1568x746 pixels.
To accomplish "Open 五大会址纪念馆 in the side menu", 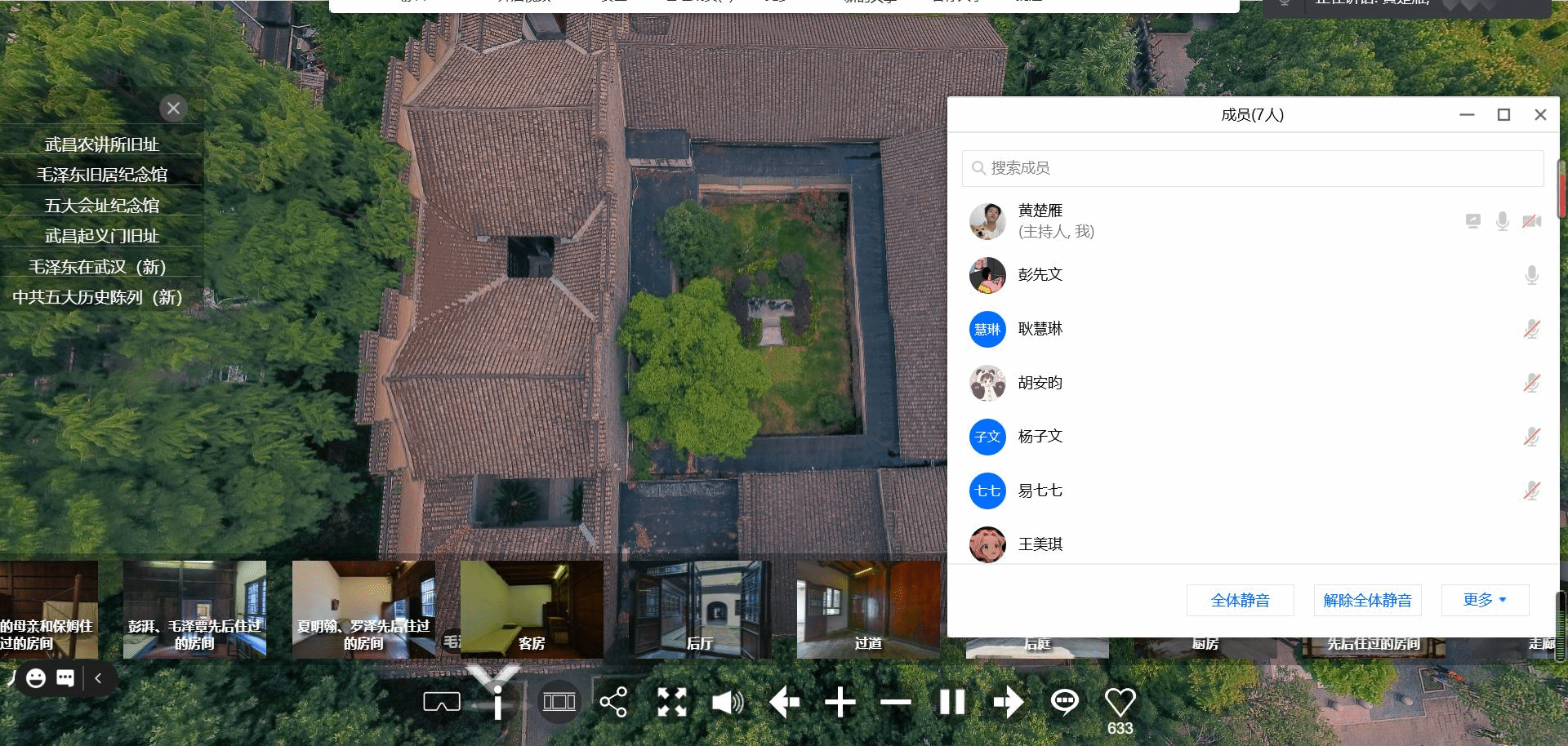I will point(102,206).
